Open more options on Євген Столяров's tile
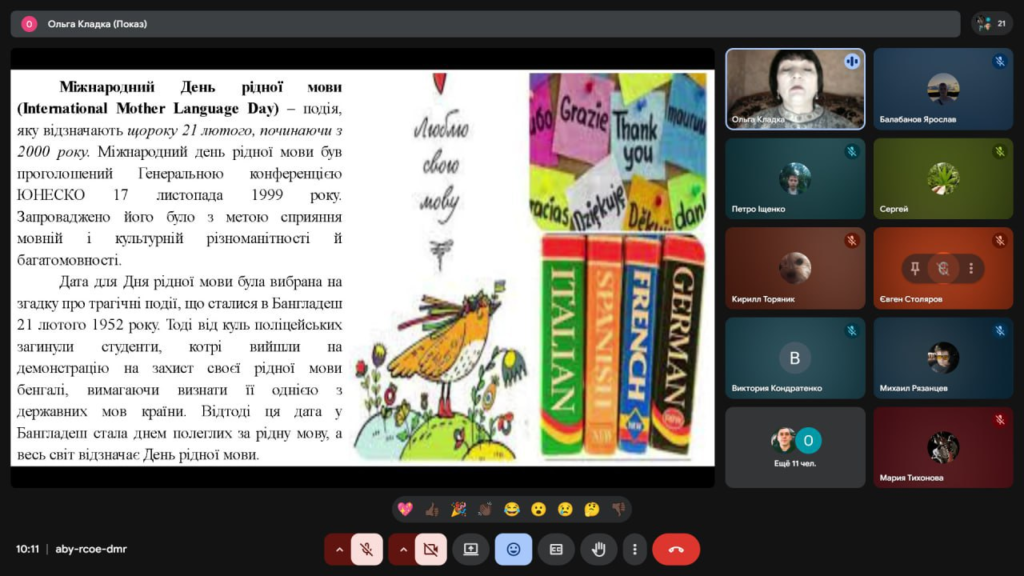 pyautogui.click(x=970, y=268)
